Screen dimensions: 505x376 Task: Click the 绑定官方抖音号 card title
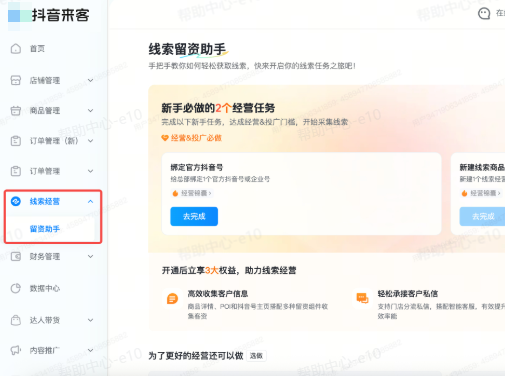pyautogui.click(x=197, y=167)
